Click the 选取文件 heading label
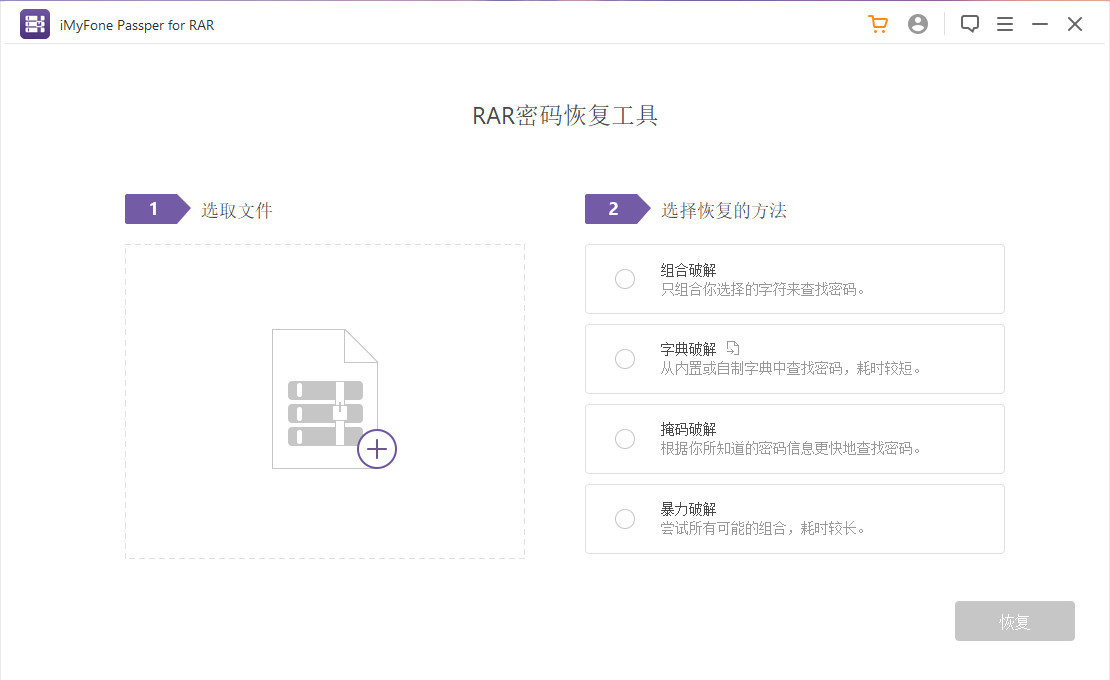 [x=237, y=210]
